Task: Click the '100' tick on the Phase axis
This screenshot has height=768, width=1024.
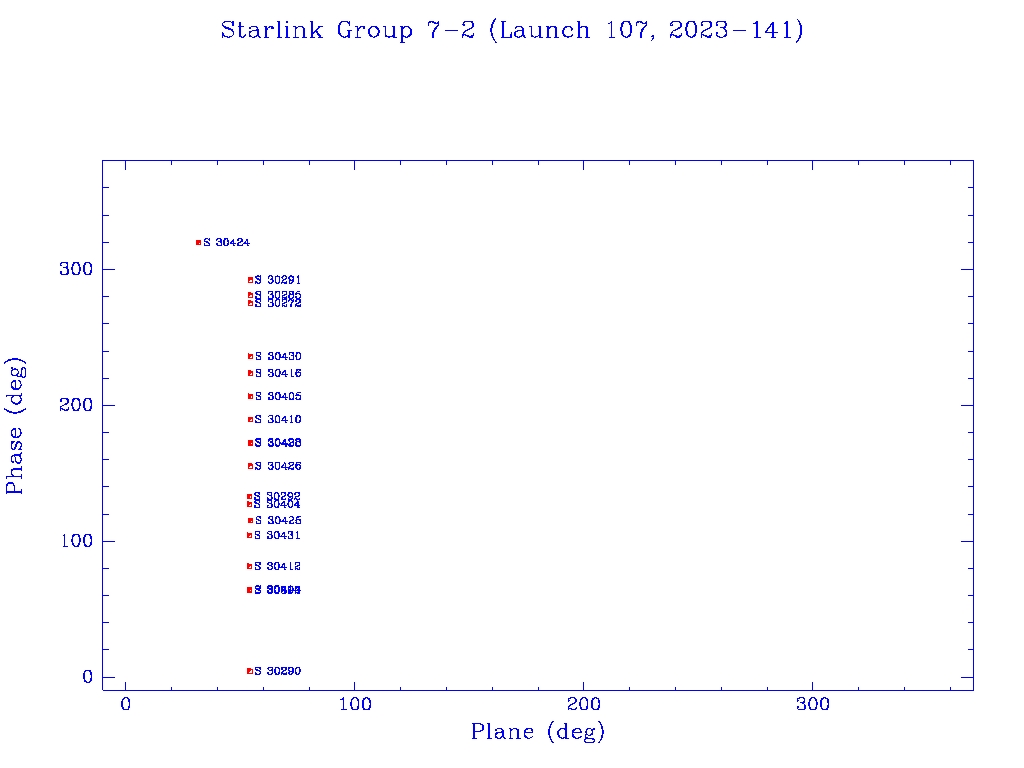Action: coord(76,541)
